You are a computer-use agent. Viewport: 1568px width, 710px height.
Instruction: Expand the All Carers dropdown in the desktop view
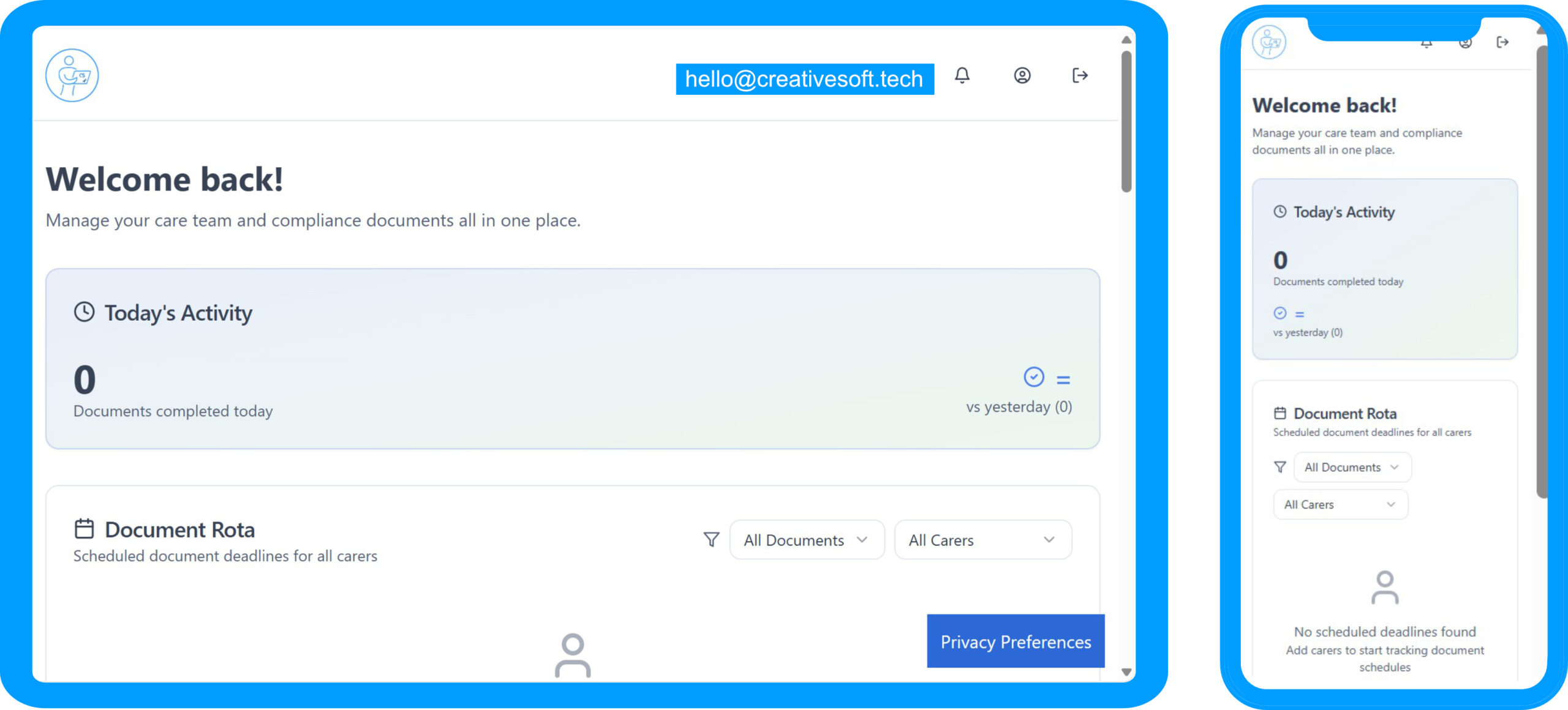coord(982,540)
